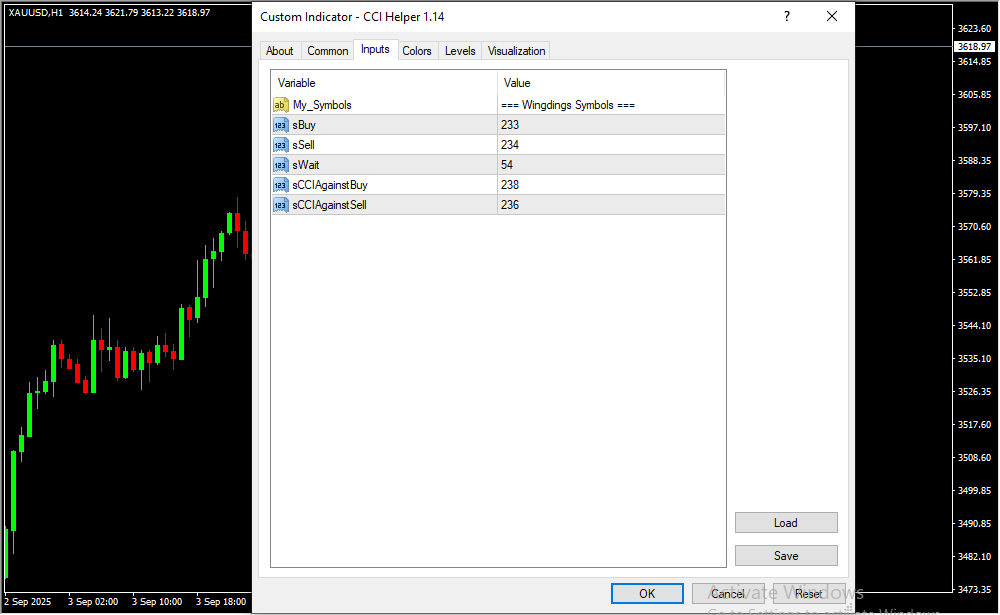Close the CCI Helper dialog window
Viewport: 1000px width, 615px height.
(832, 17)
